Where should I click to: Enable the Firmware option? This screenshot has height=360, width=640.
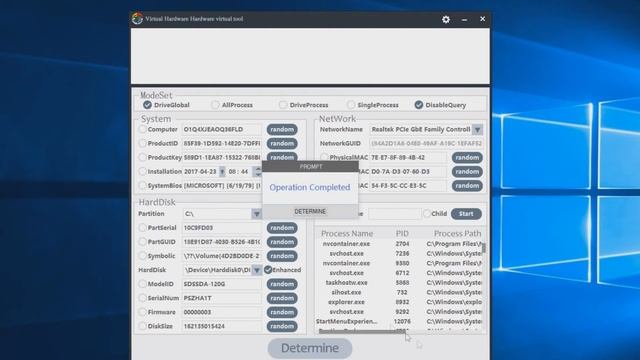(142, 312)
